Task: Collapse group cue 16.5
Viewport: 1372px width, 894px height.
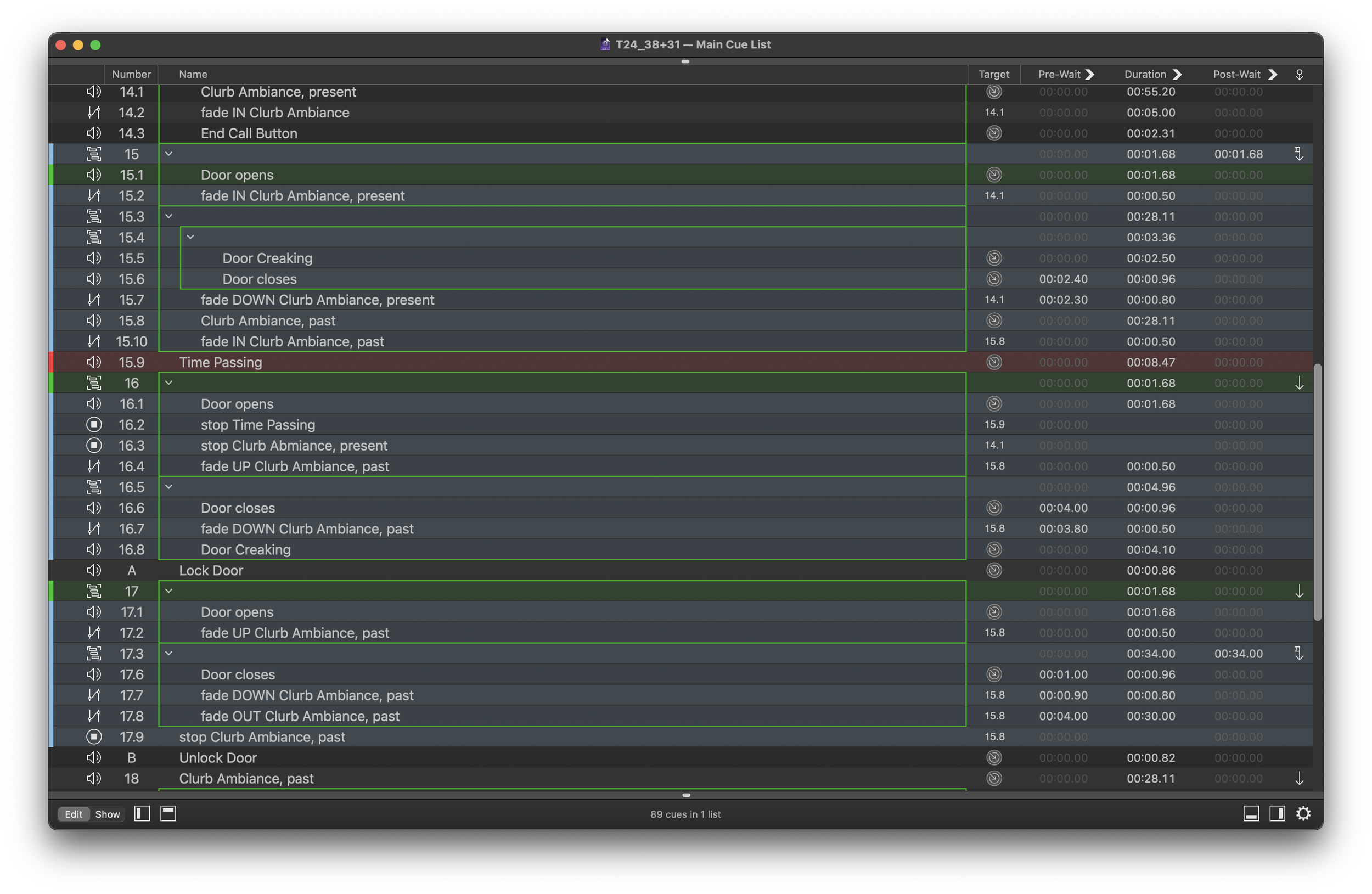Action: click(x=169, y=486)
